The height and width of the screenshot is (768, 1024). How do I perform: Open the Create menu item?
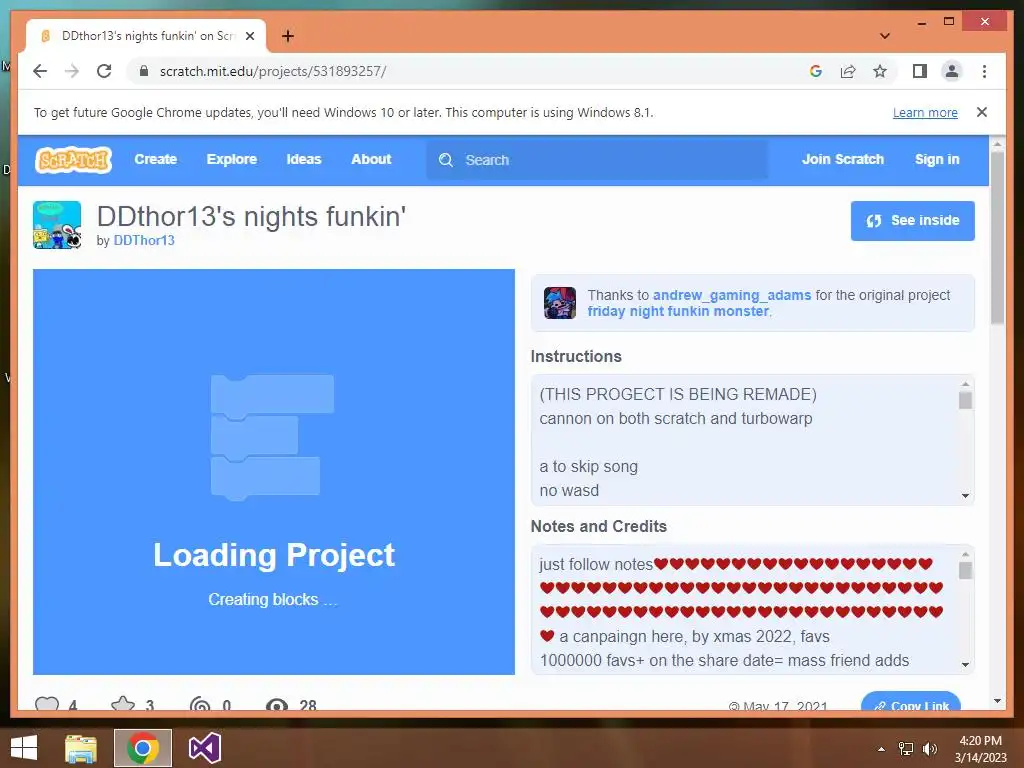pos(155,159)
